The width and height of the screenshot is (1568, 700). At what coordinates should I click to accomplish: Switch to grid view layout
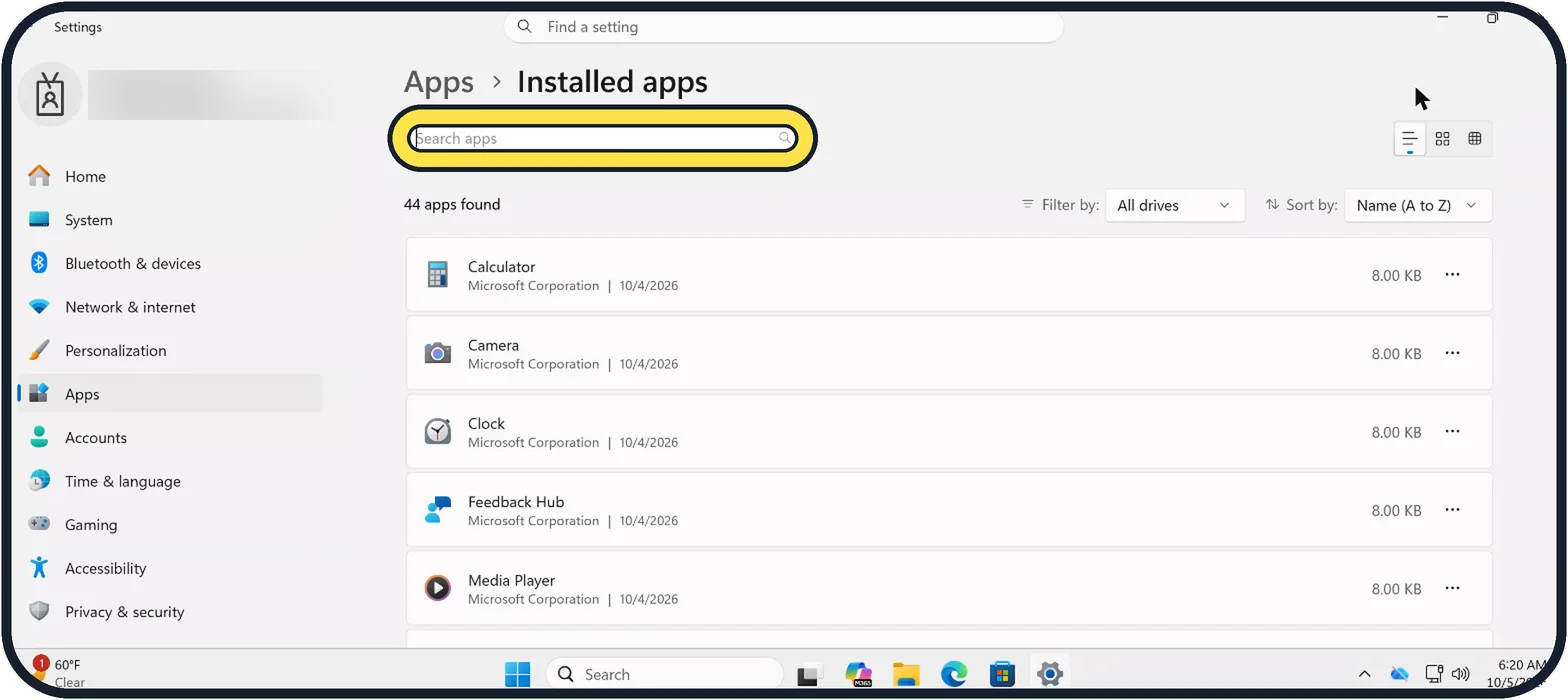[x=1442, y=139]
